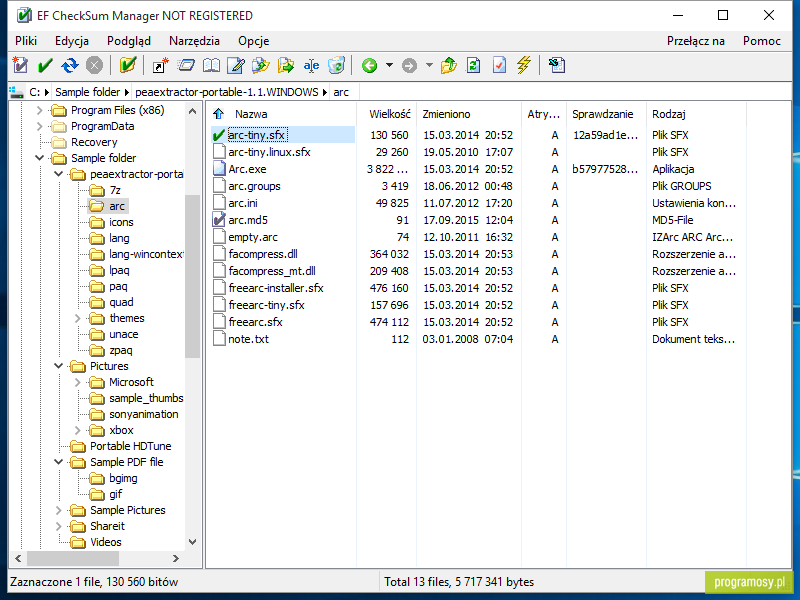The width and height of the screenshot is (800, 600).
Task: Collapse the Pictures tree node
Action: pyautogui.click(x=59, y=366)
